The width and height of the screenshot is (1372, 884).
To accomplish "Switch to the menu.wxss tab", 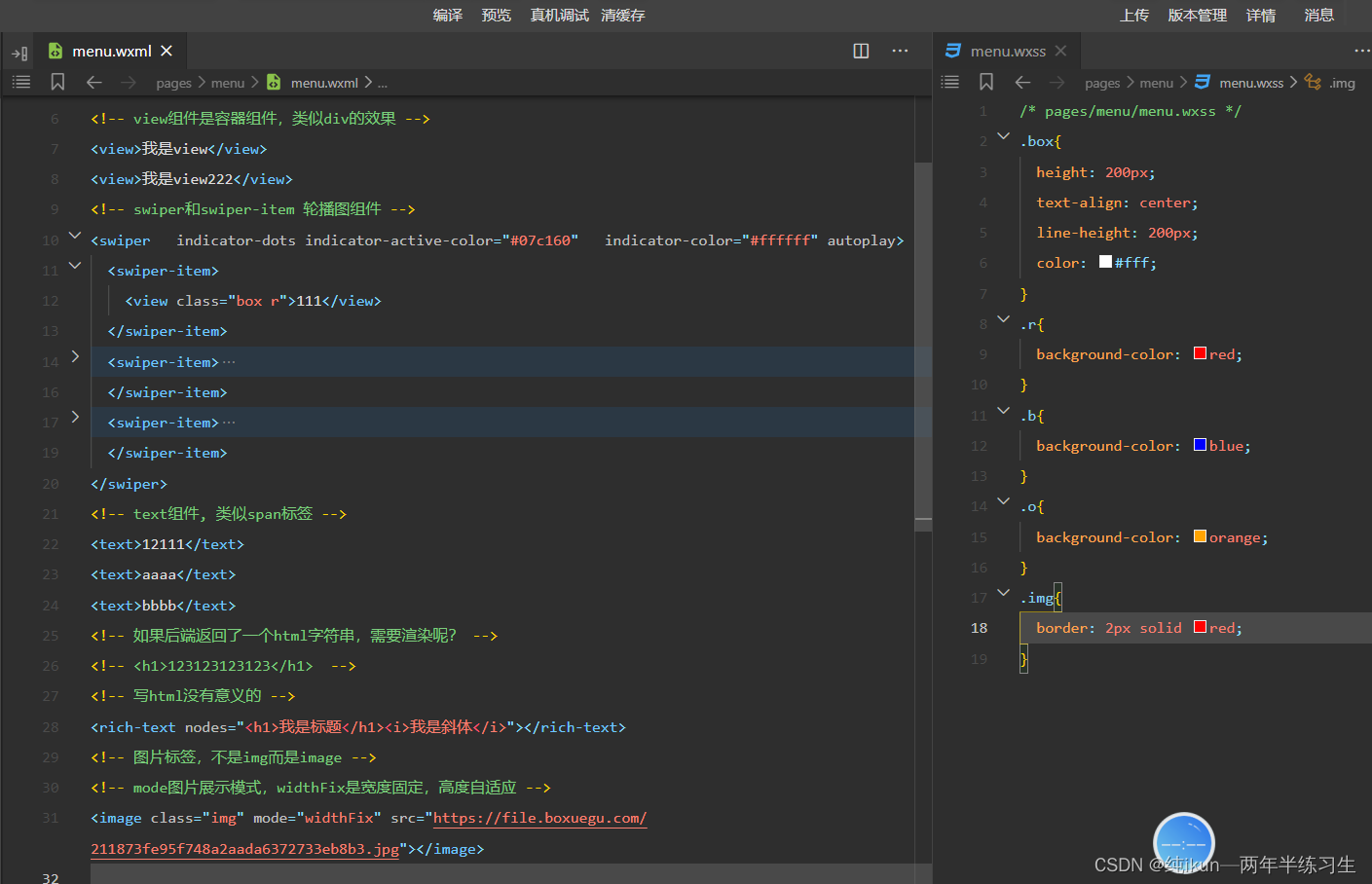I will coord(1008,51).
